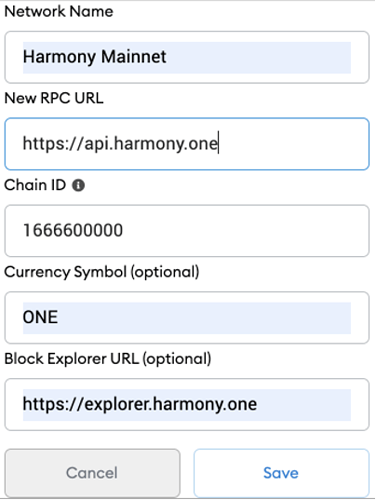Click the 1666600000 chain ID value
The image size is (376, 500).
pos(73,230)
